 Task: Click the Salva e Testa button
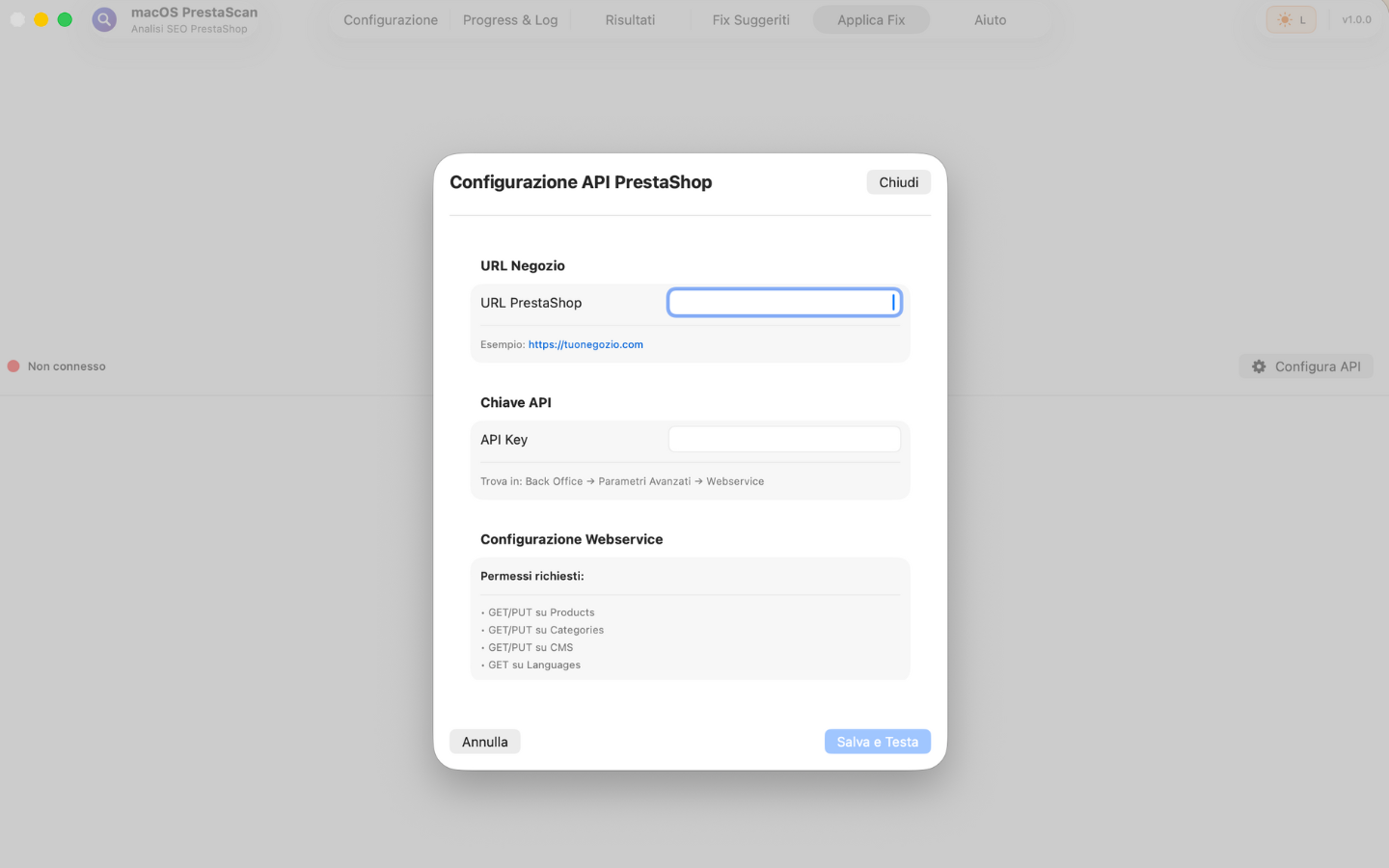[x=877, y=742]
